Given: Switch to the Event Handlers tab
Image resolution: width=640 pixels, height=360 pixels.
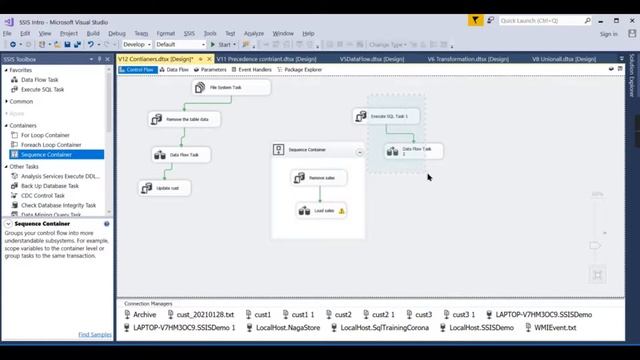Looking at the screenshot, I should click(251, 70).
